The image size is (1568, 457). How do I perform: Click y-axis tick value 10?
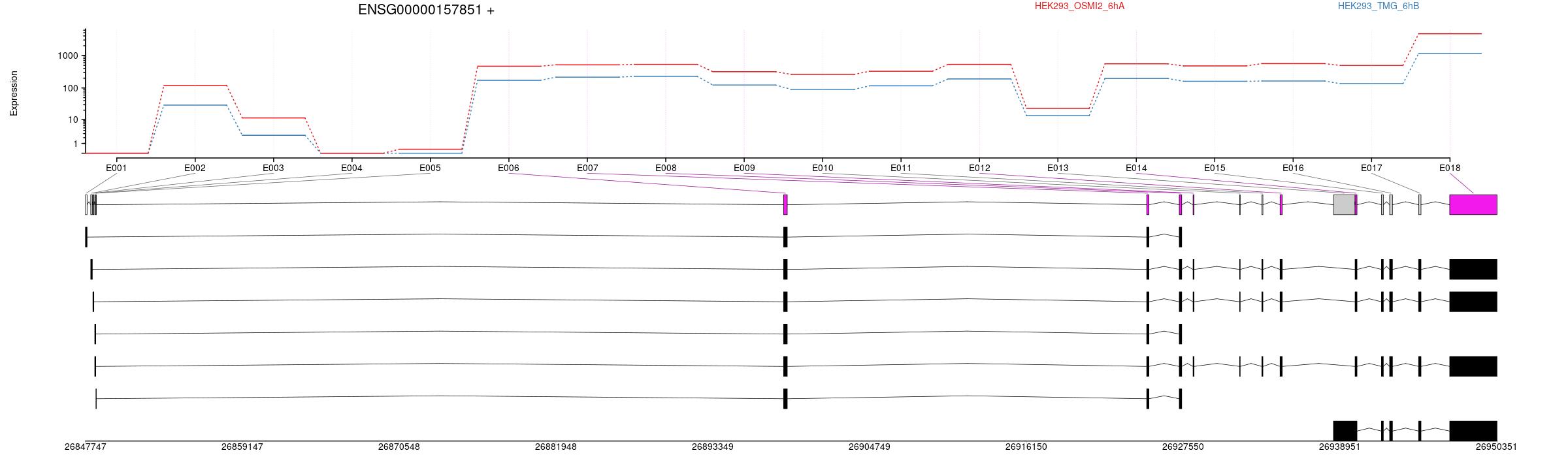click(73, 120)
